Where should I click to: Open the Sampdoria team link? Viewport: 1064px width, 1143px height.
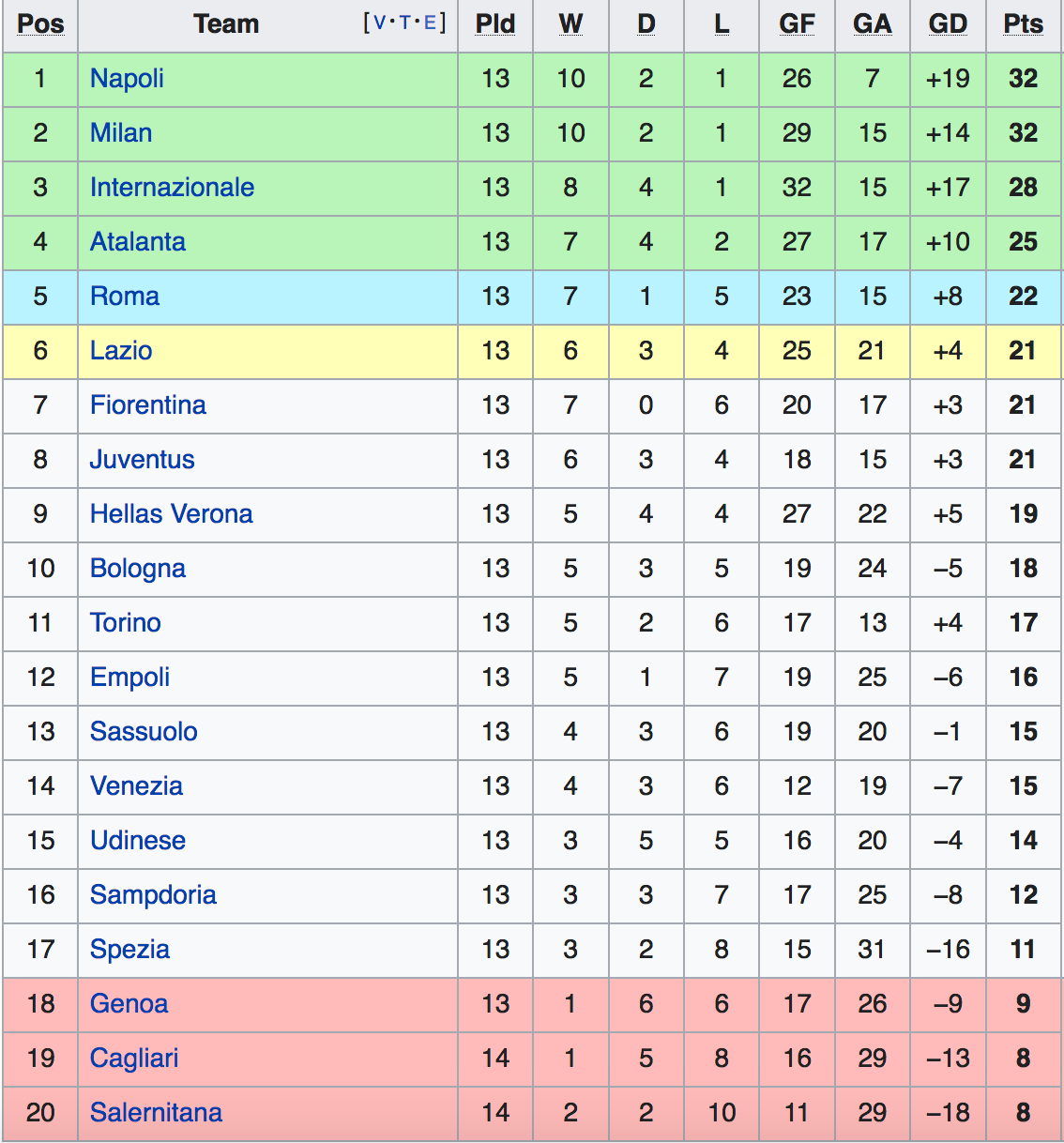(153, 895)
